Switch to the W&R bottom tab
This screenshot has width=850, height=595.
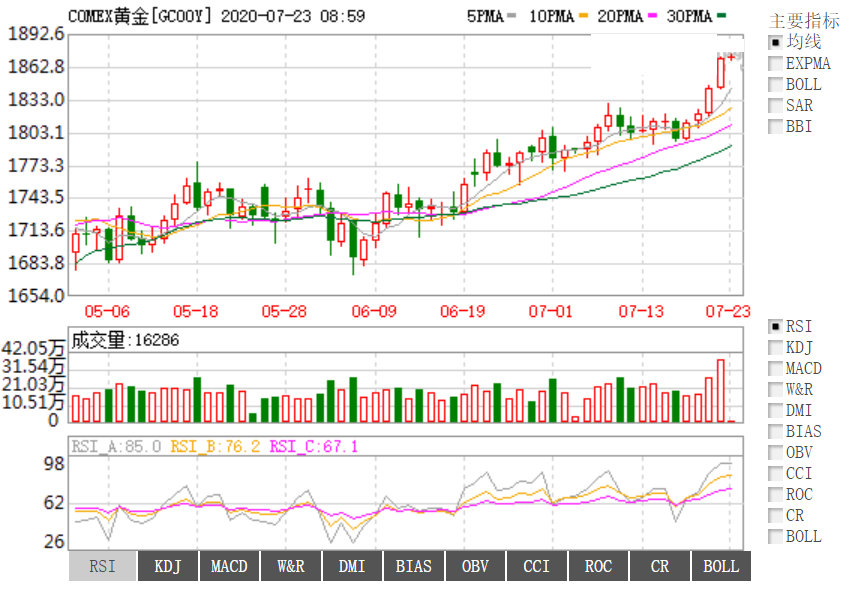coord(291,566)
